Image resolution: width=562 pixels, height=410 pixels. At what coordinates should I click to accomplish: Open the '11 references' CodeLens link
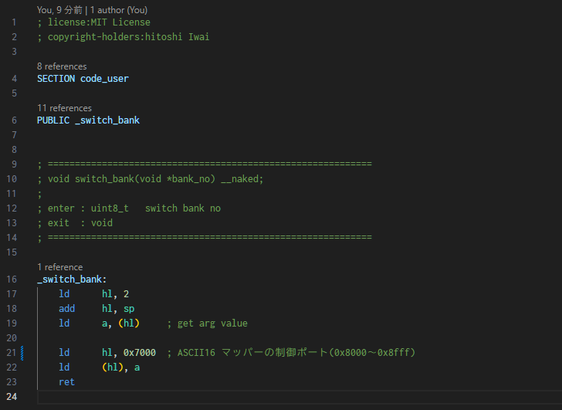point(64,108)
